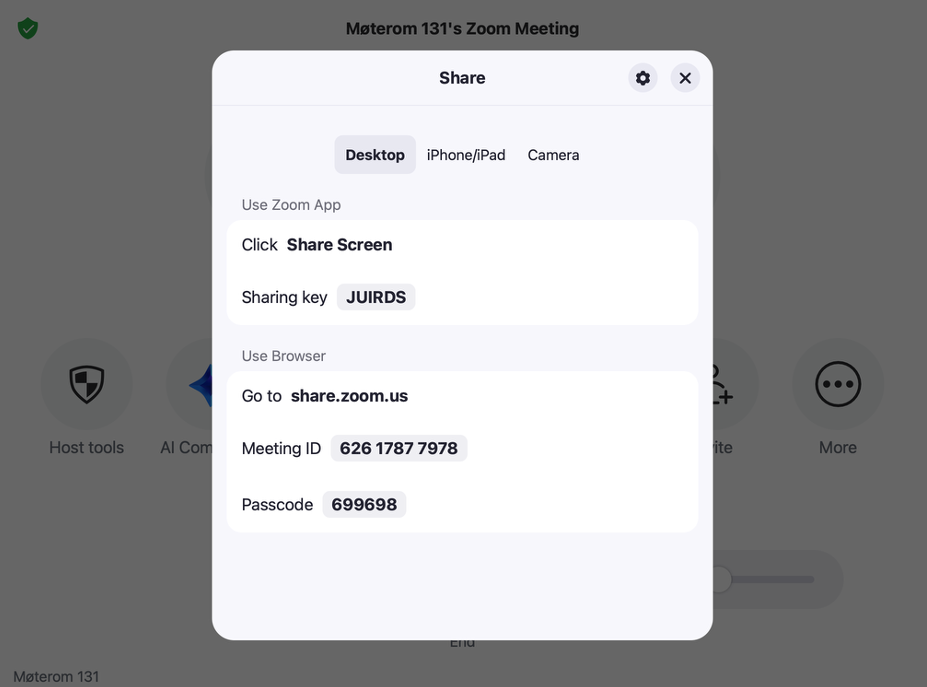
Task: Click the Use Browser heading
Action: [x=283, y=356]
